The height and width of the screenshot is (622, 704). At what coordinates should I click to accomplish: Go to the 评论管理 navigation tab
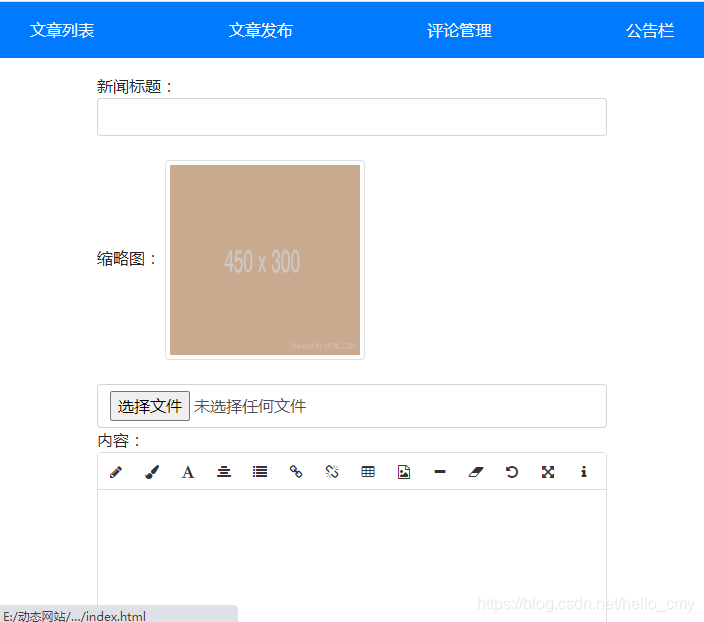[x=459, y=31]
